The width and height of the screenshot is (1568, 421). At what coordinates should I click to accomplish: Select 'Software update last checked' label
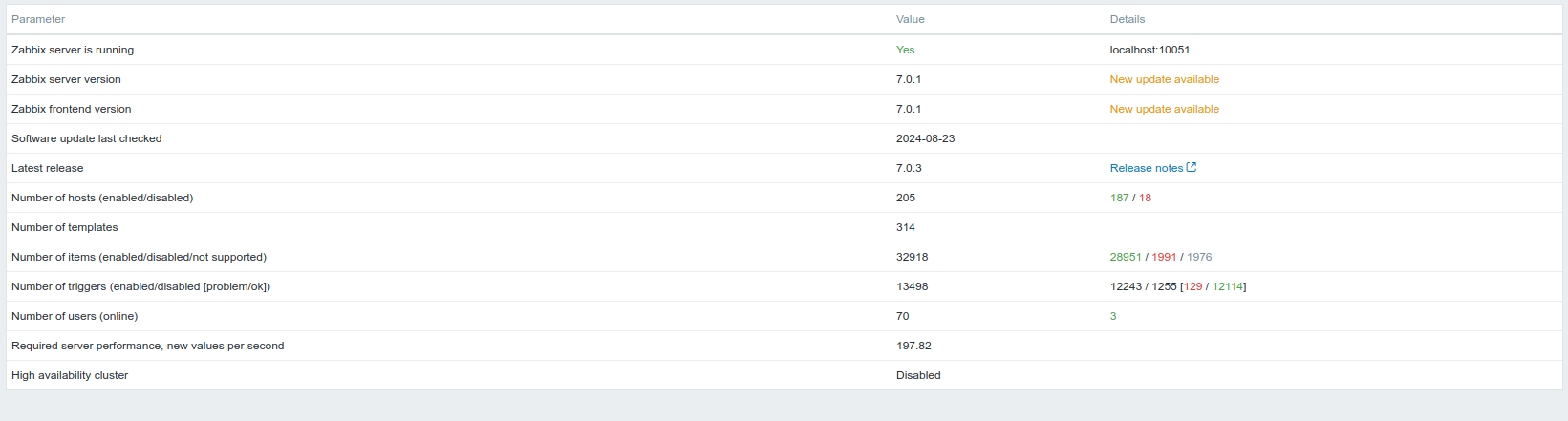click(87, 138)
